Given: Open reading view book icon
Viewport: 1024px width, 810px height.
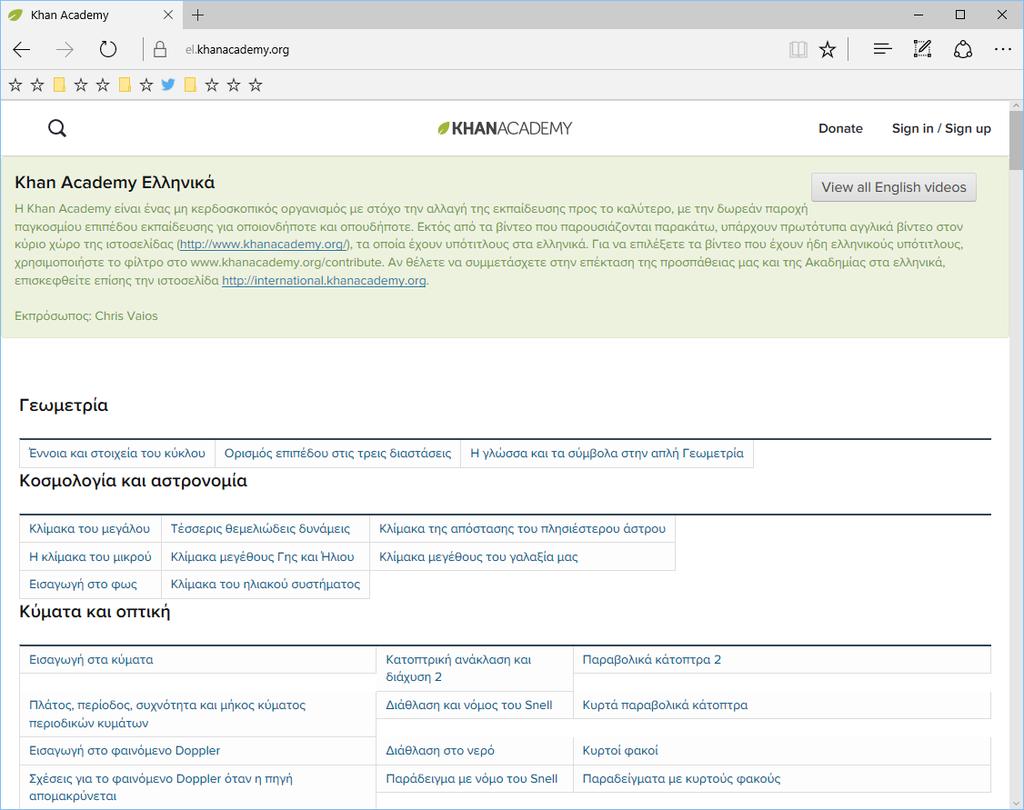Looking at the screenshot, I should [798, 50].
